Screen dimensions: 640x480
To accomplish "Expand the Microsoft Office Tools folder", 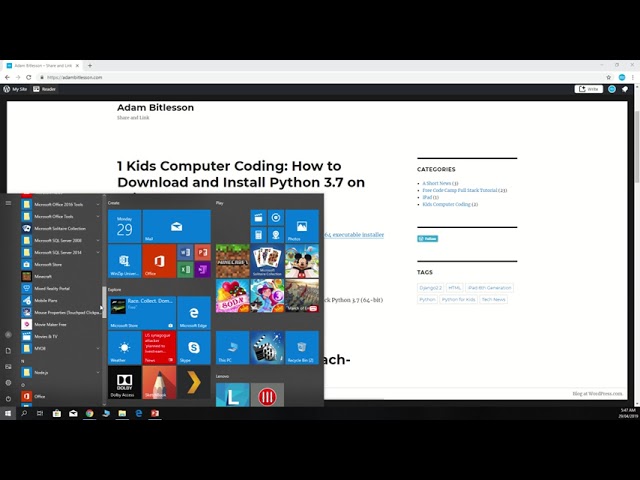I will pos(60,216).
